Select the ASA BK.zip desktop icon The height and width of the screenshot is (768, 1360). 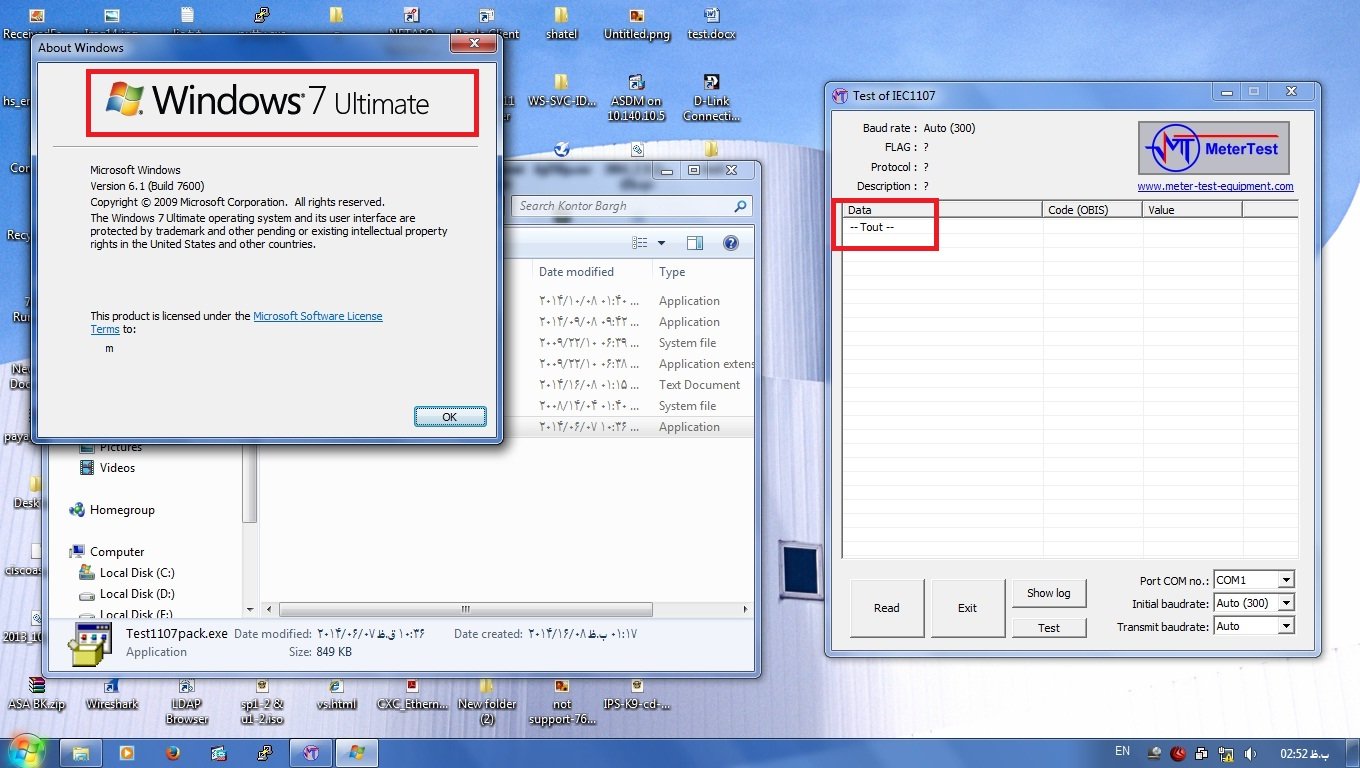pos(37,693)
